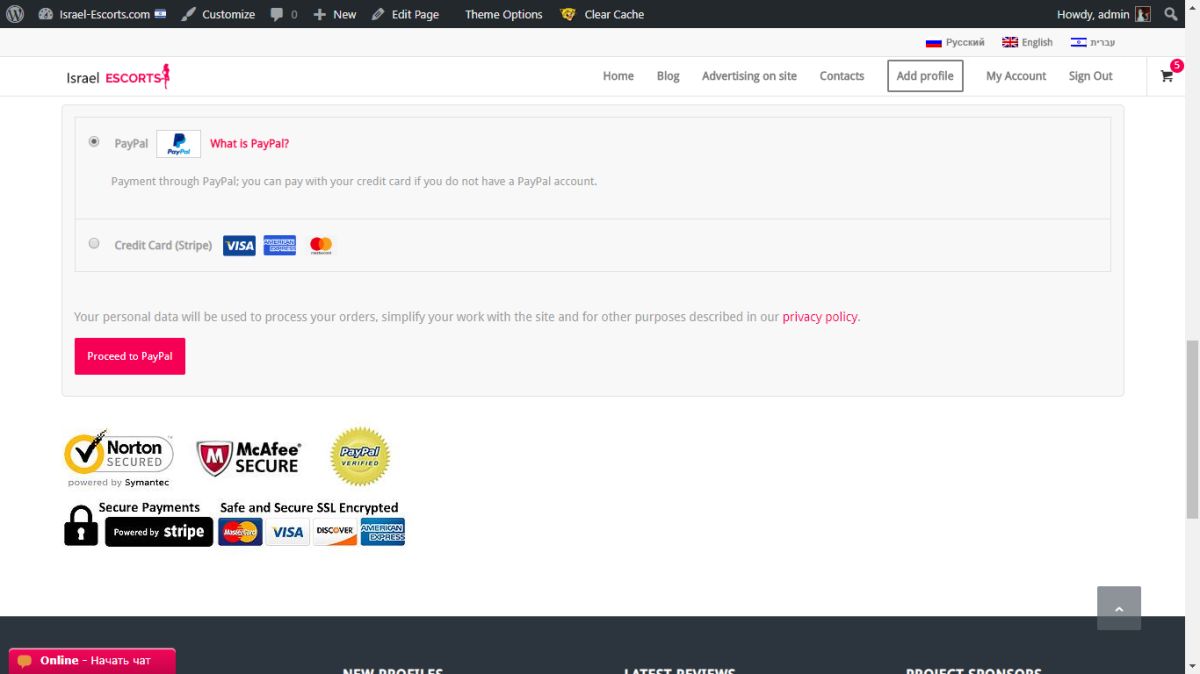Click the Russian flag icon

[x=934, y=42]
